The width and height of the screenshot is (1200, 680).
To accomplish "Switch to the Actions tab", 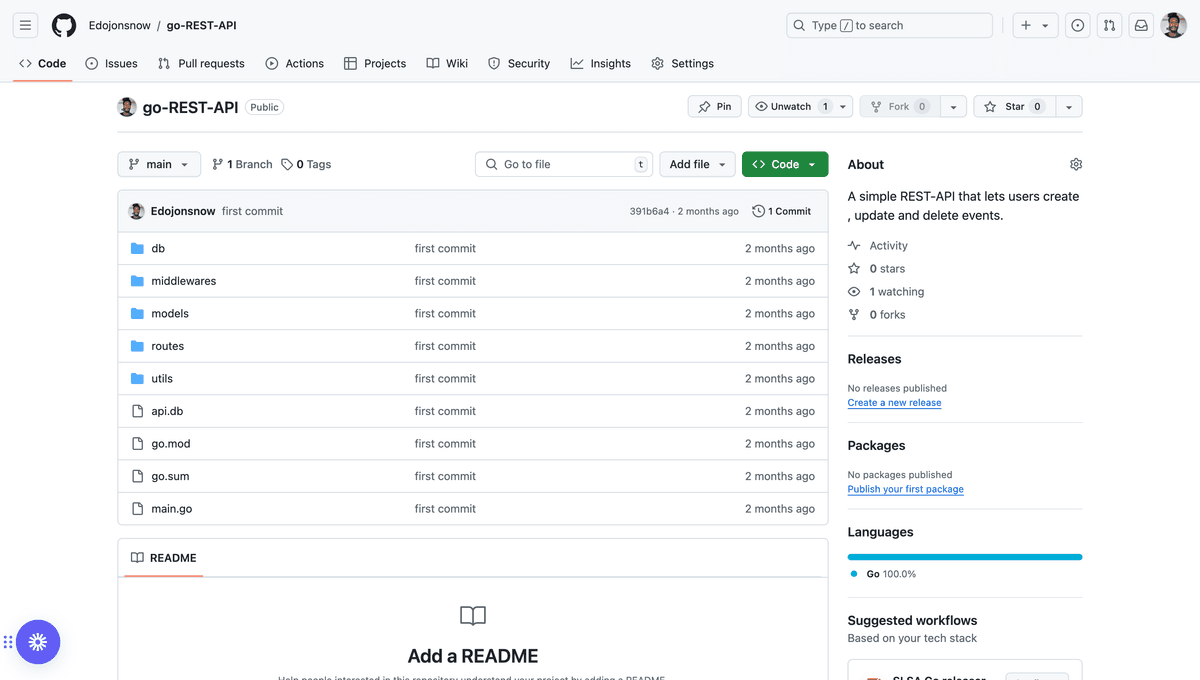I will 294,63.
